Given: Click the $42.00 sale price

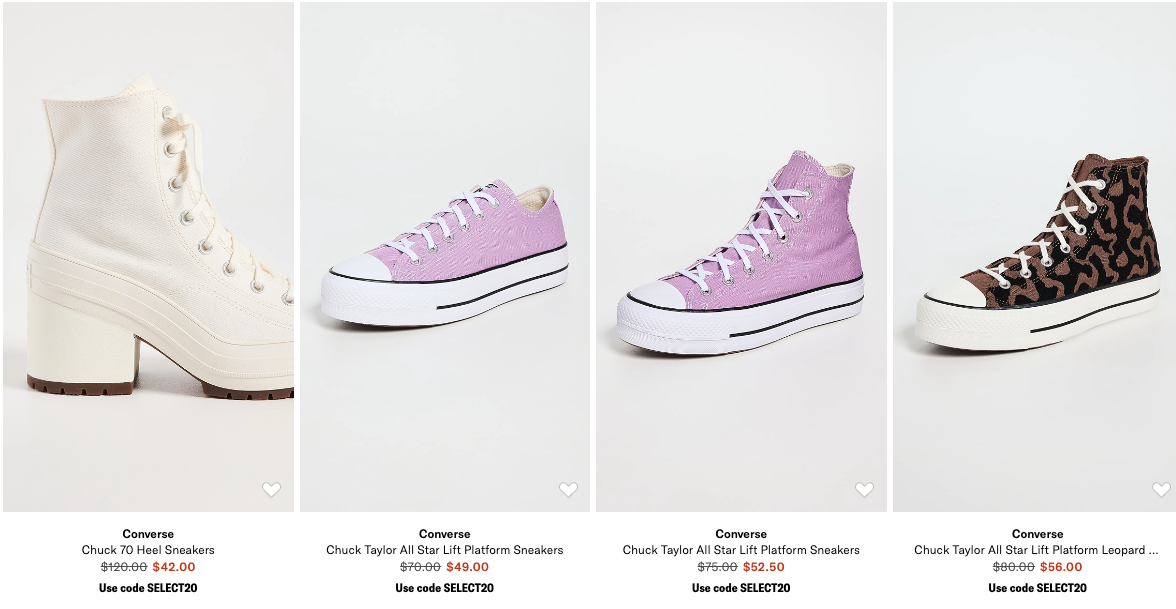Looking at the screenshot, I should click(173, 567).
